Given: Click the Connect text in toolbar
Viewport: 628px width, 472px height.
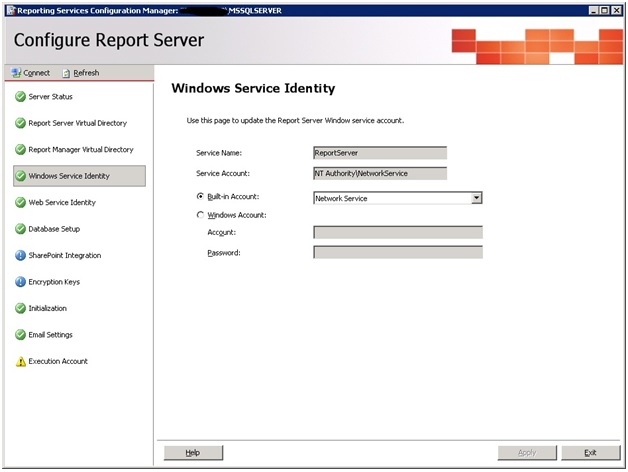Looking at the screenshot, I should pos(36,73).
